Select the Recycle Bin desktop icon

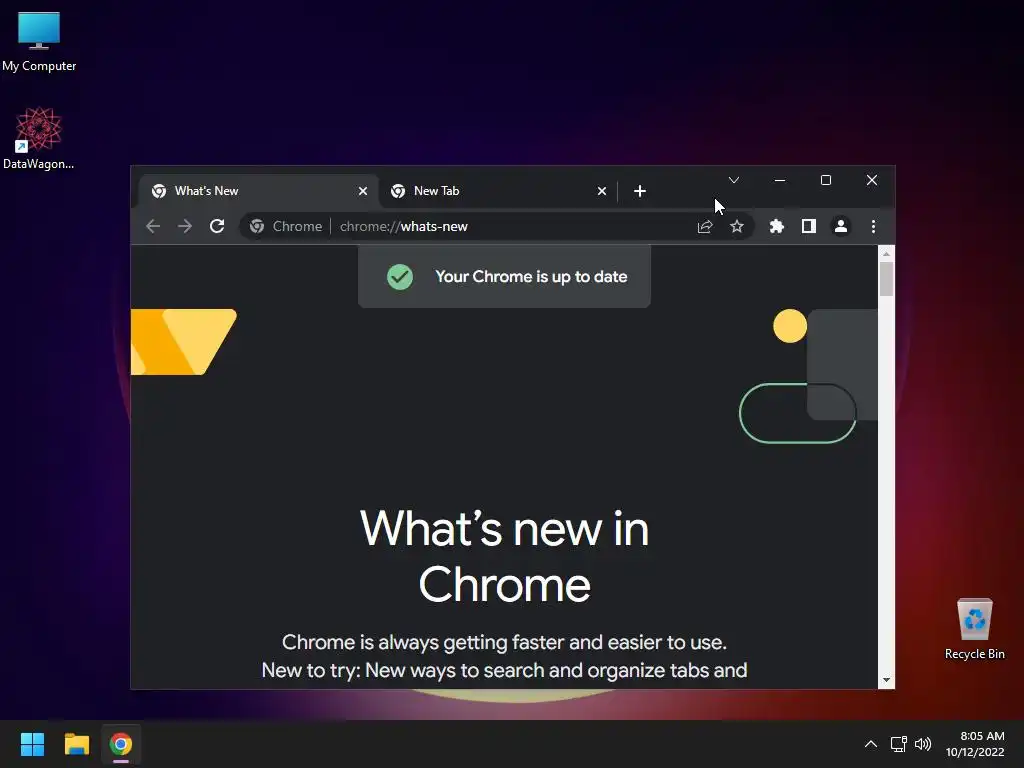click(x=974, y=629)
